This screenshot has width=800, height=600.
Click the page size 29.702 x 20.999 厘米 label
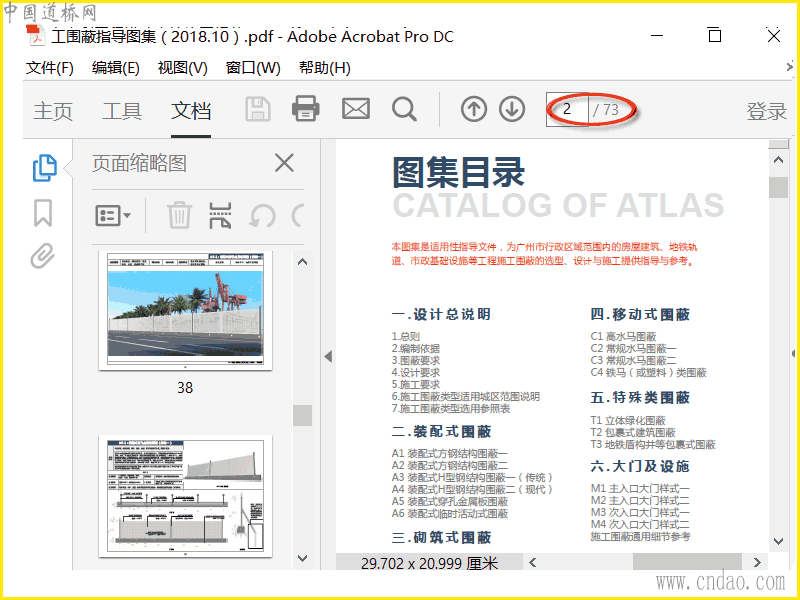click(x=430, y=563)
